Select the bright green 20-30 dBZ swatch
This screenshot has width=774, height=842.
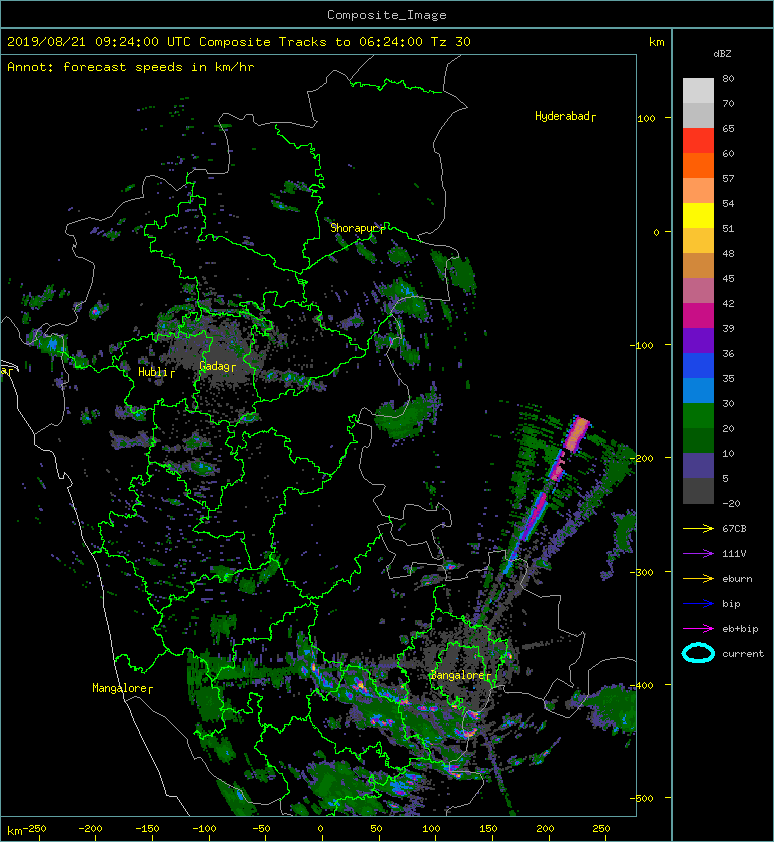pyautogui.click(x=698, y=416)
